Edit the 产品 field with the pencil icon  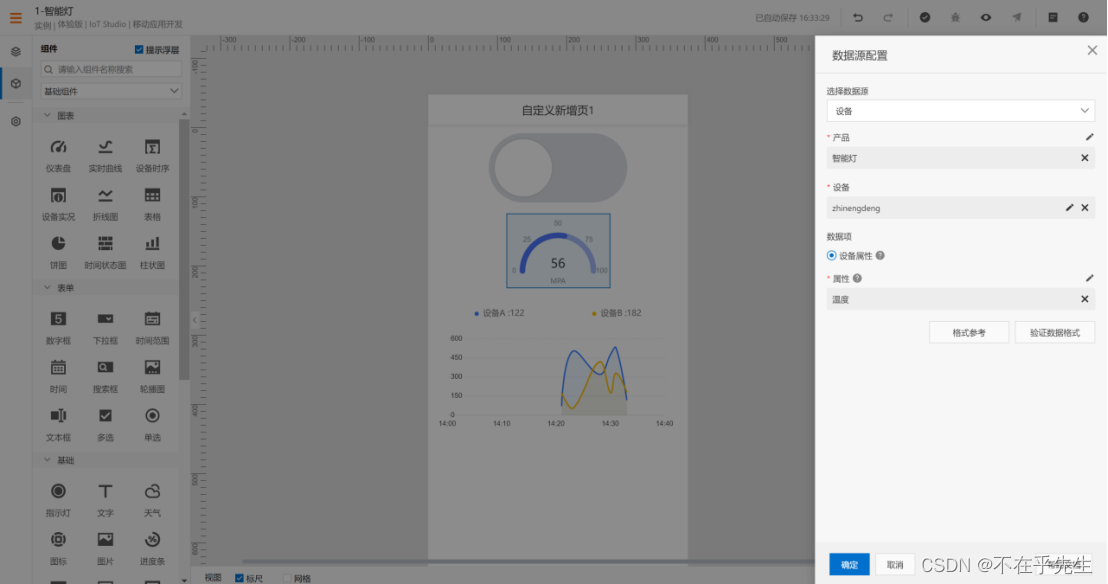pyautogui.click(x=1089, y=137)
